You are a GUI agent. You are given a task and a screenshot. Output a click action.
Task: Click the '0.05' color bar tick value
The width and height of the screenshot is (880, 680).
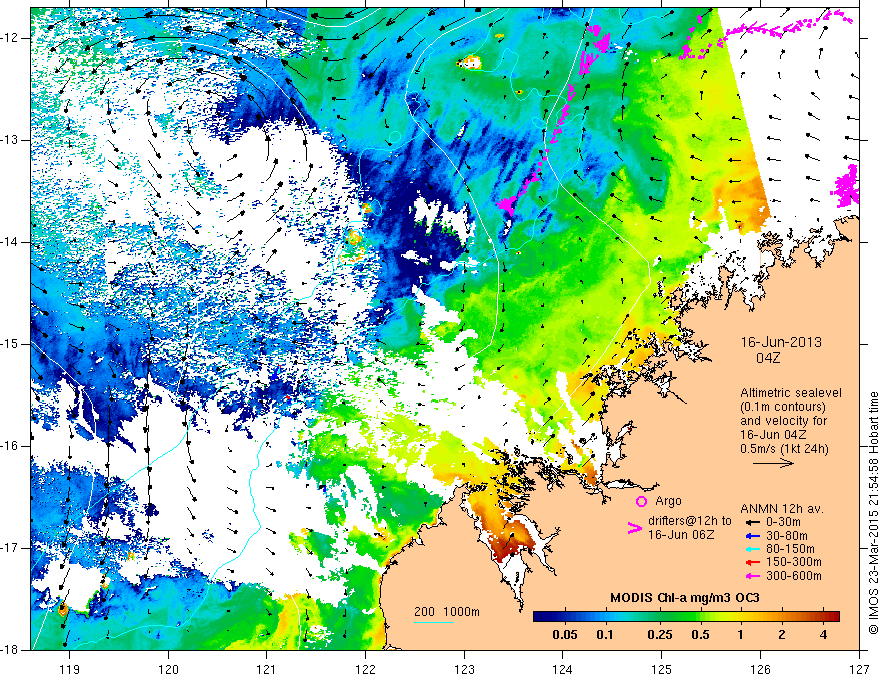(x=565, y=635)
